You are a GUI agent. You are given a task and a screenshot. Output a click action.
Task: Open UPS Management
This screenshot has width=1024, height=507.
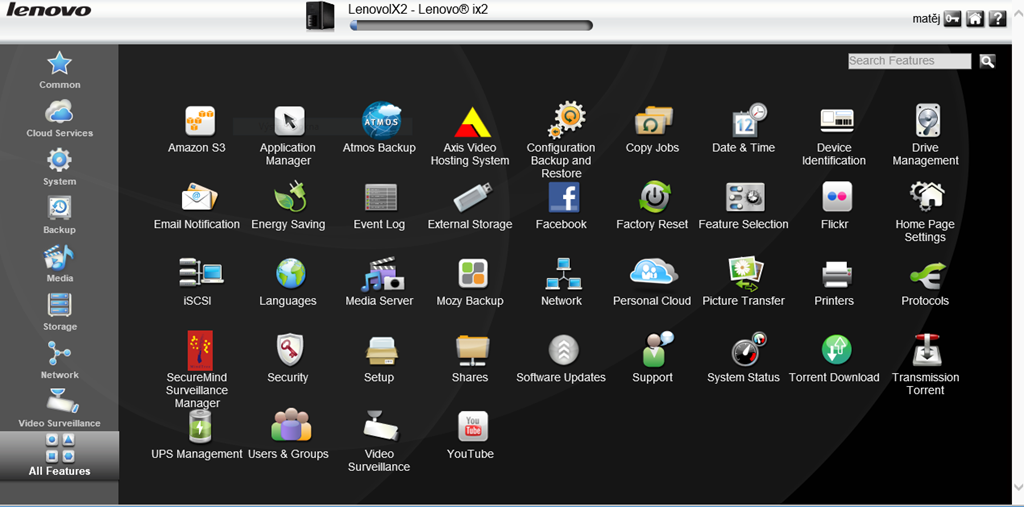point(197,427)
